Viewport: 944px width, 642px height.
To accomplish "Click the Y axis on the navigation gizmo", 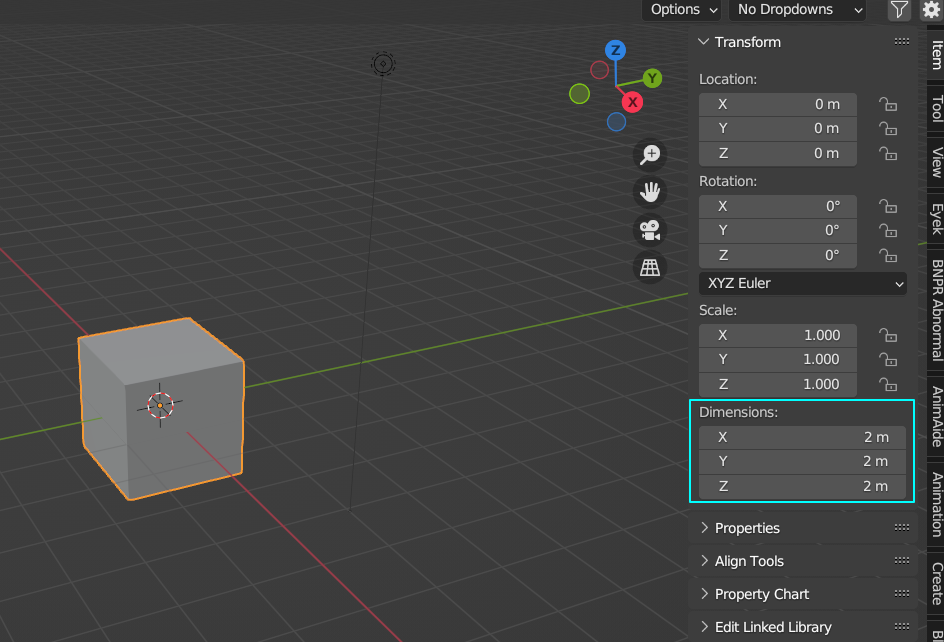I will (x=652, y=78).
